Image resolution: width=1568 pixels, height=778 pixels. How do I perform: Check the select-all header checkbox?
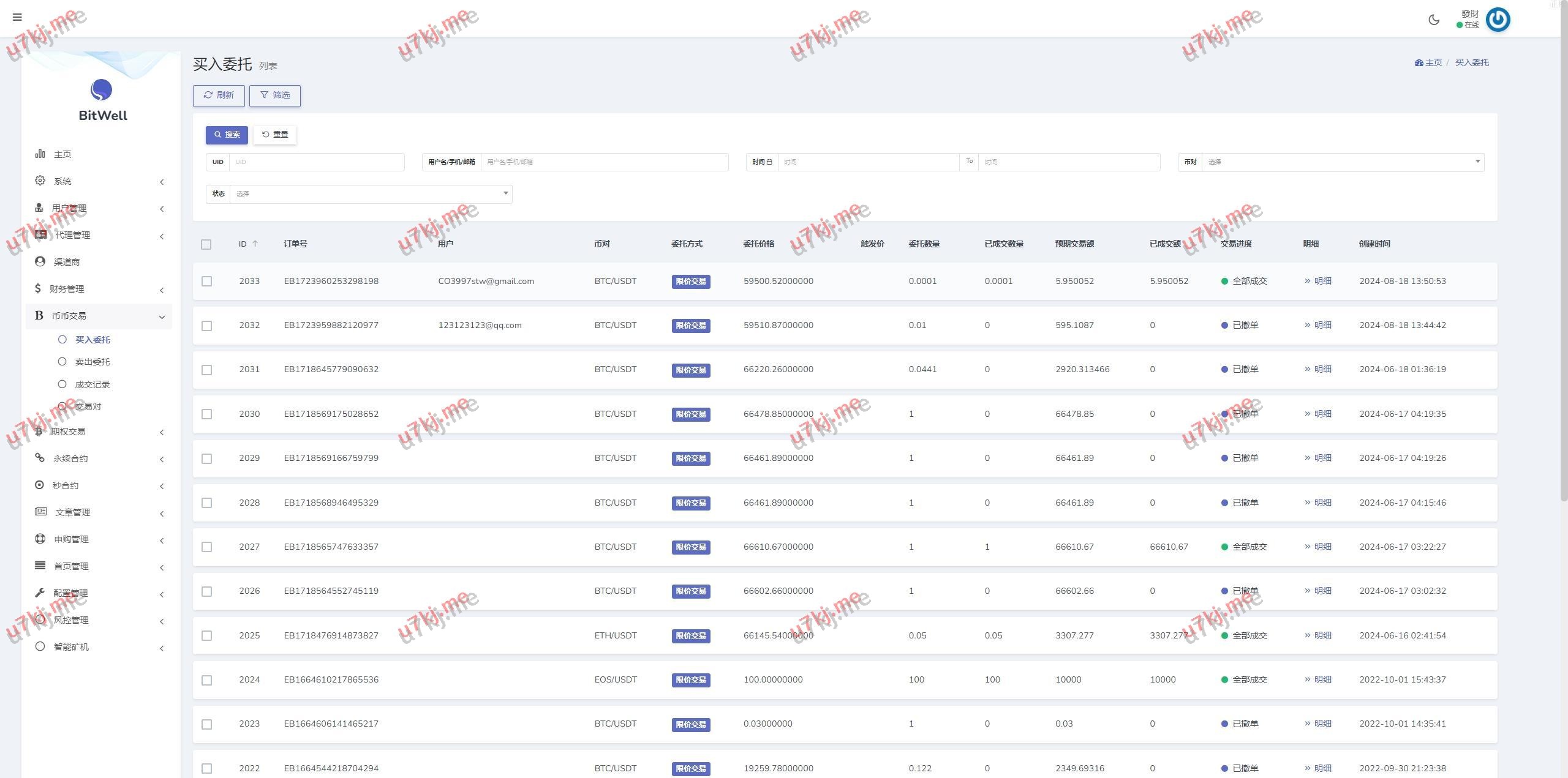206,244
